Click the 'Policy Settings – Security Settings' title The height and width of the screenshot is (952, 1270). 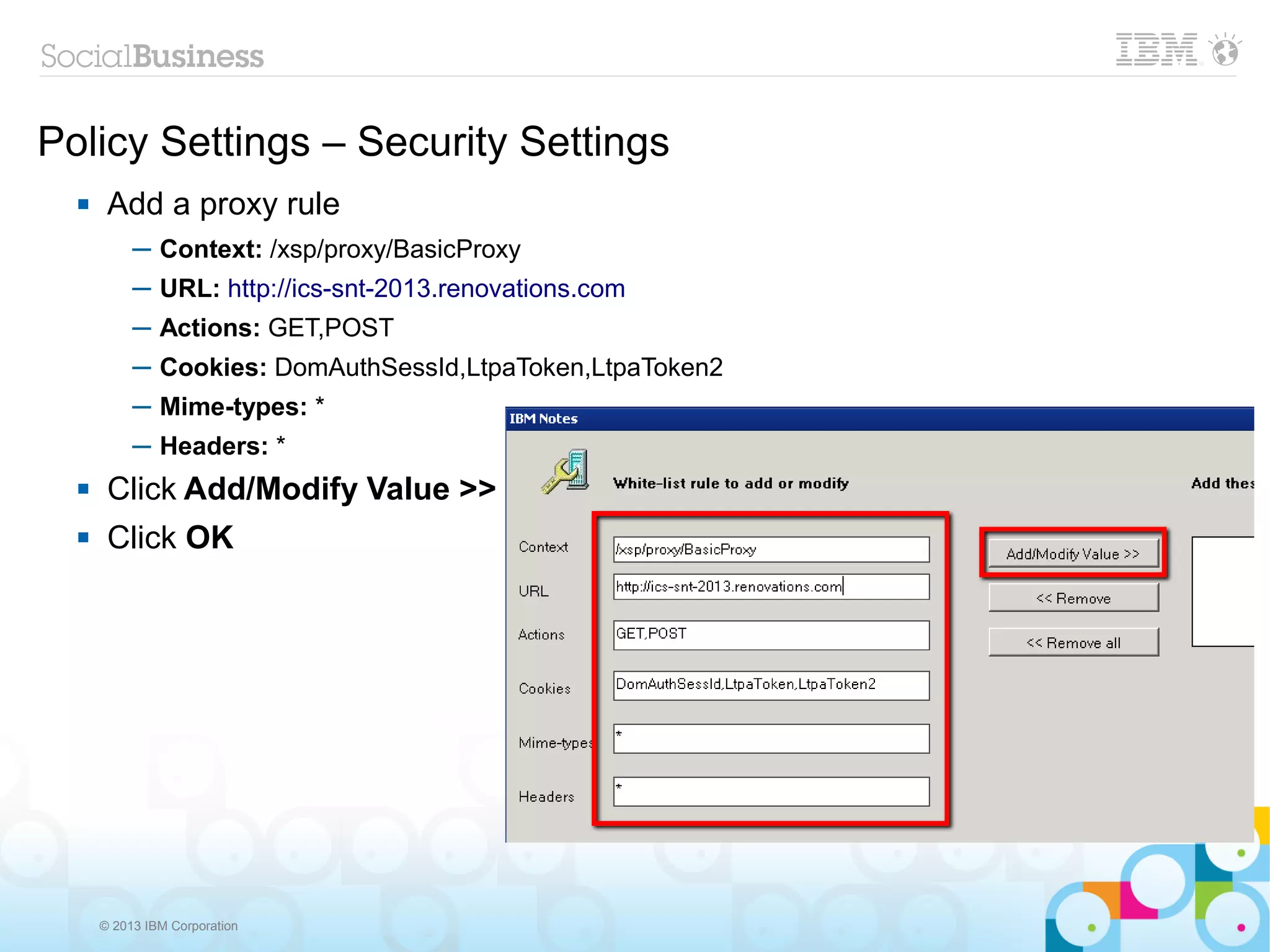[x=353, y=142]
